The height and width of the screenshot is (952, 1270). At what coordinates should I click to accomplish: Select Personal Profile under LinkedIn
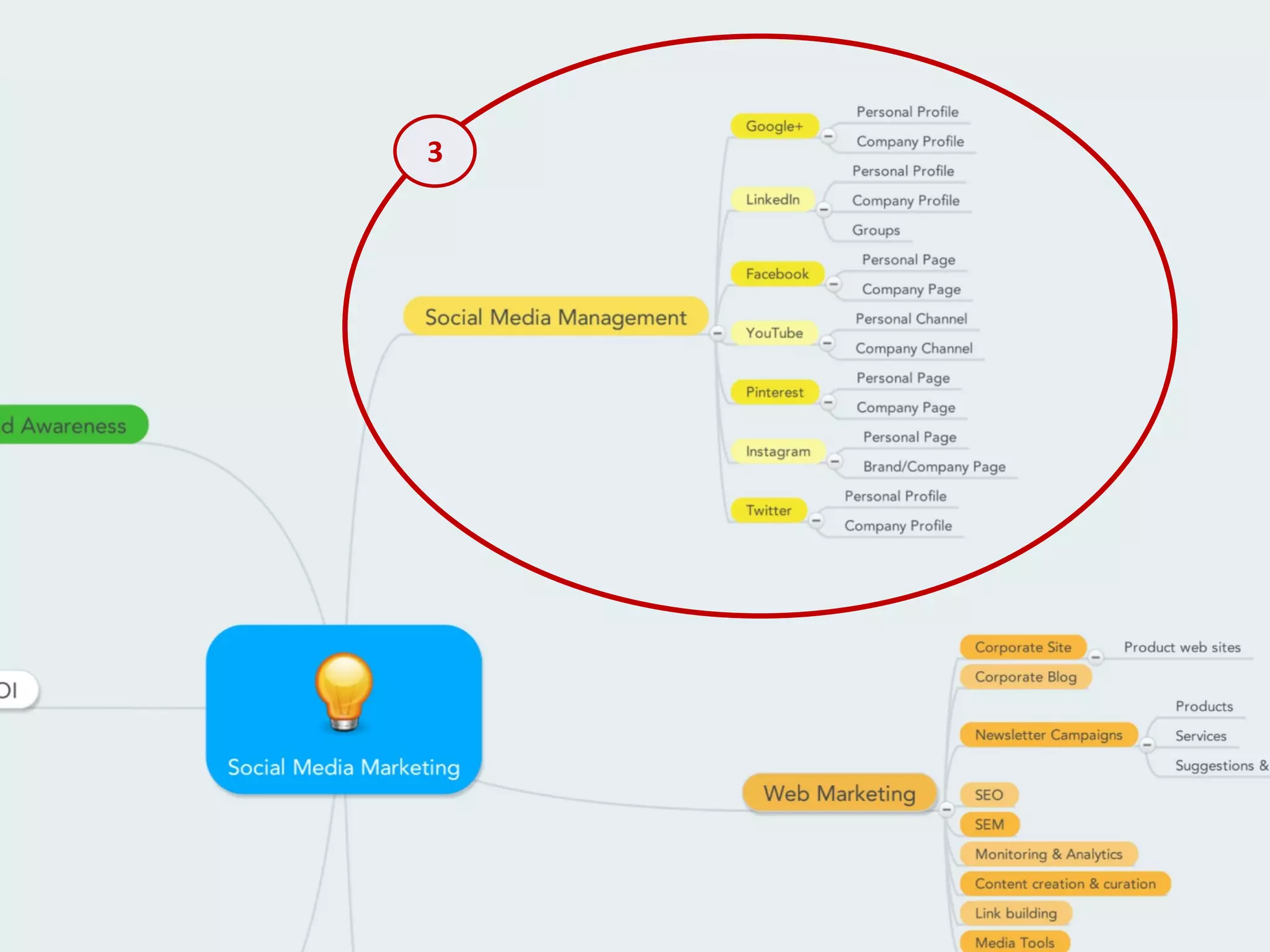point(903,171)
